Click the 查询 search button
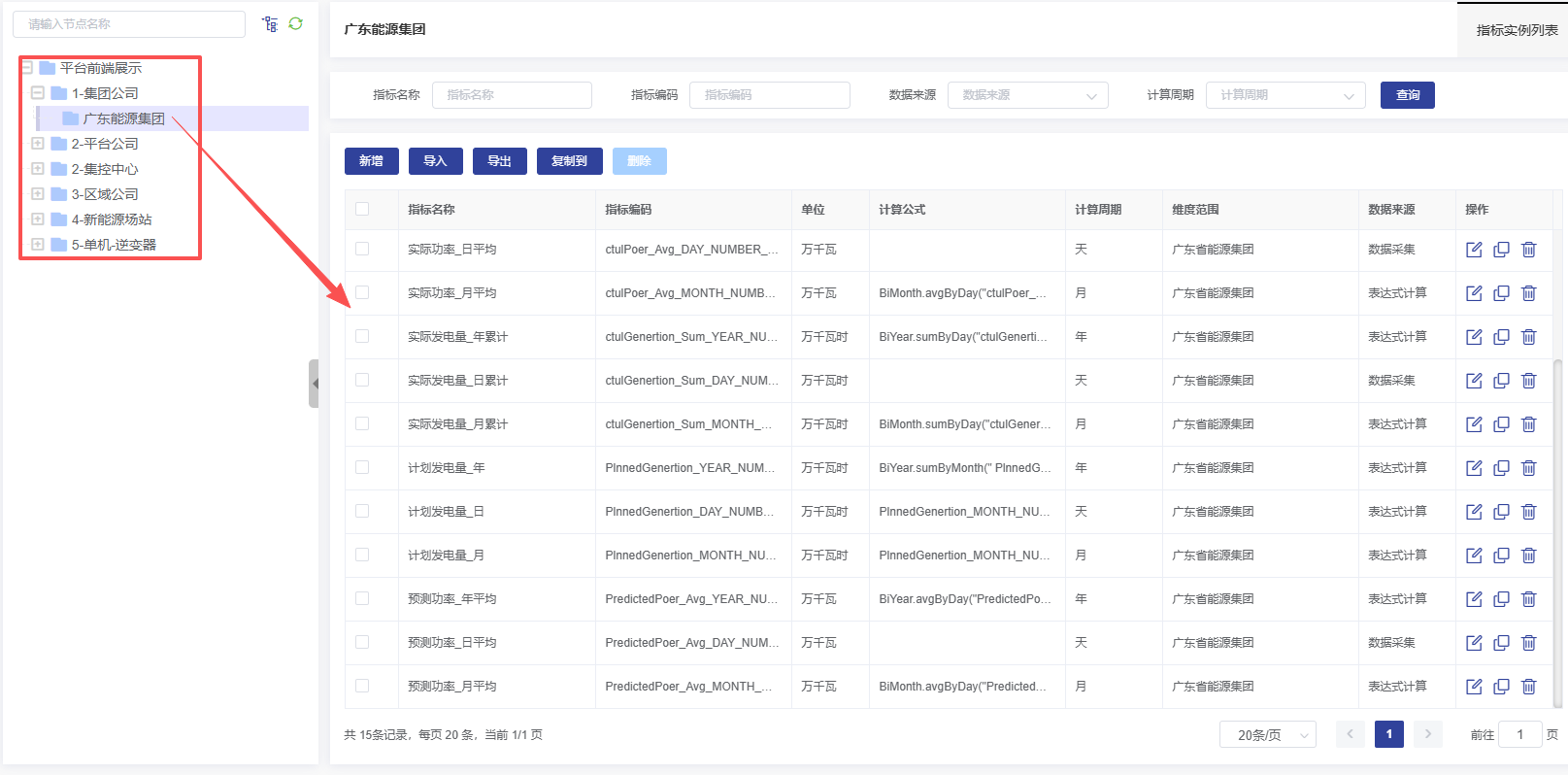This screenshot has height=775, width=1568. tap(1407, 95)
